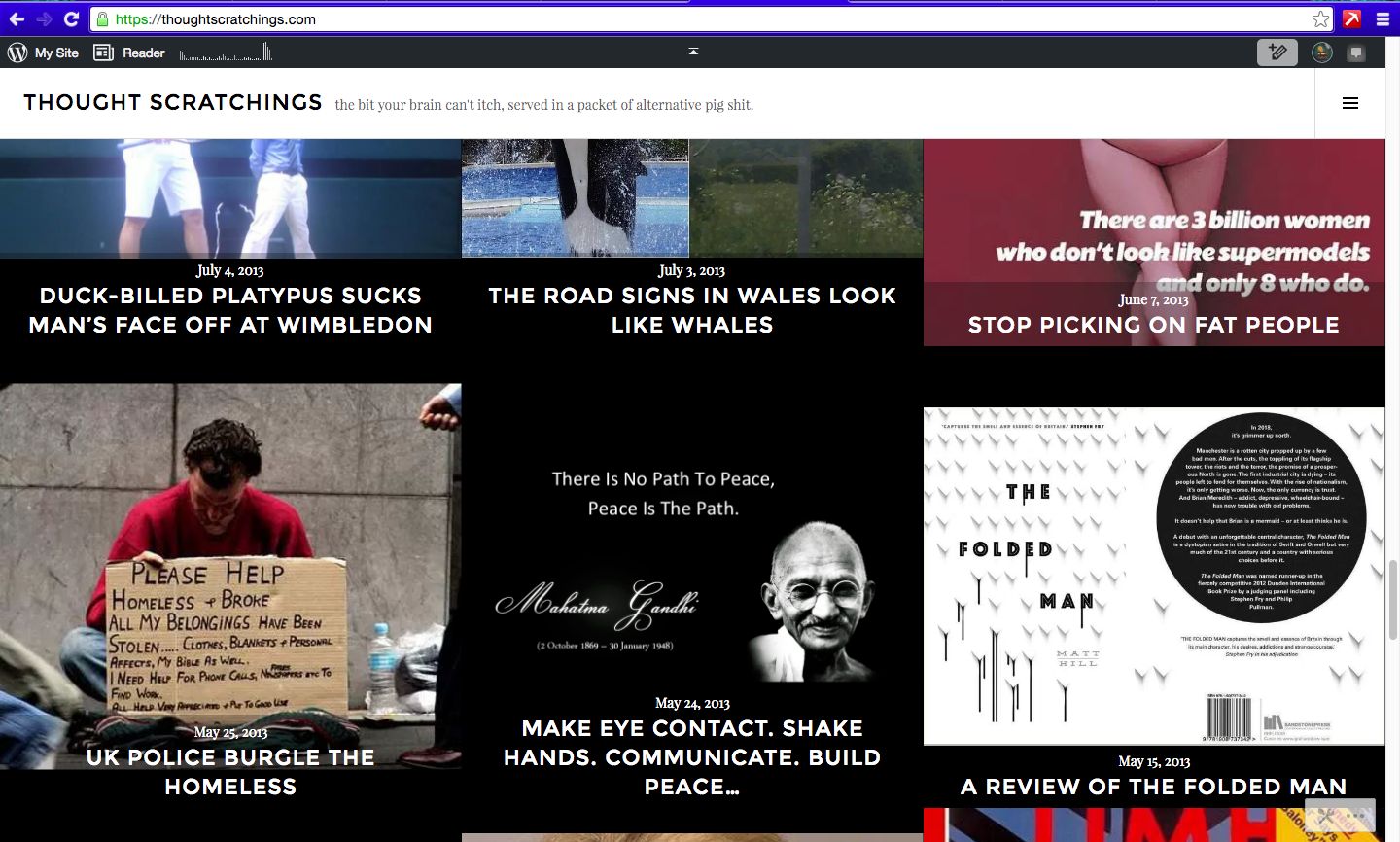Click the orca pool image thumbnail
Image resolution: width=1400 pixels, height=842 pixels.
pos(692,197)
